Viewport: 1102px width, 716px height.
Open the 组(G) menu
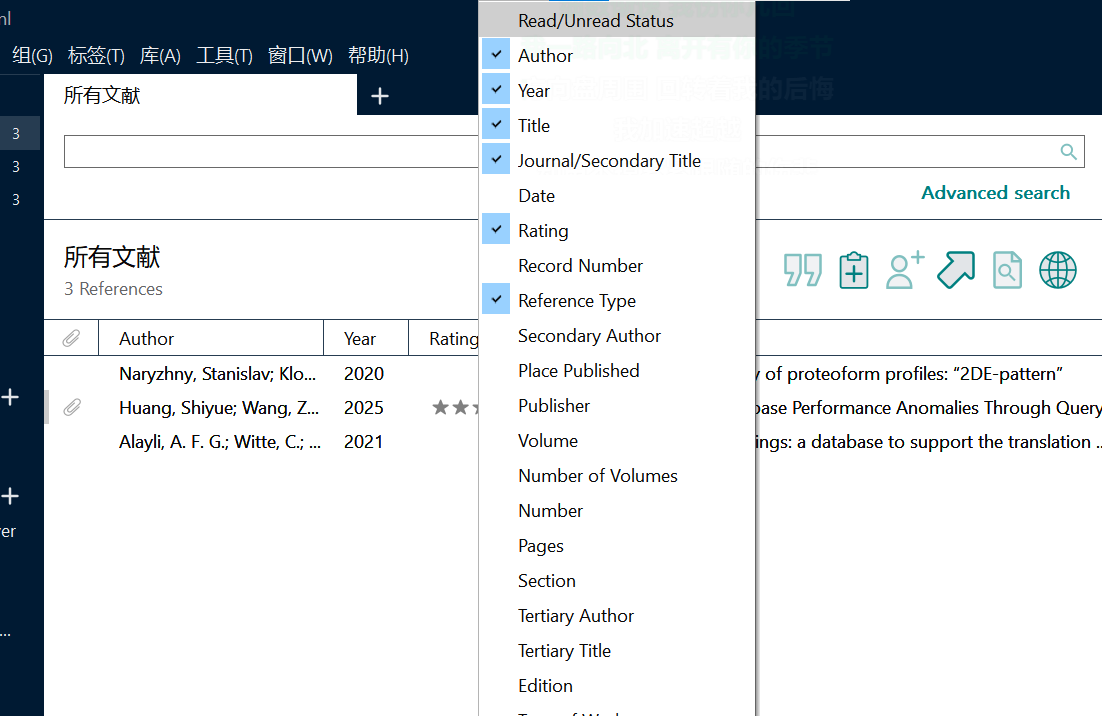point(32,56)
